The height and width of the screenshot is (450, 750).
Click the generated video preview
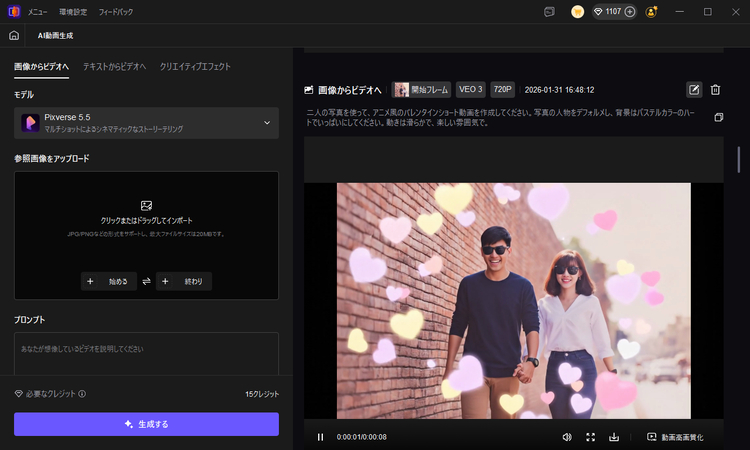[514, 301]
